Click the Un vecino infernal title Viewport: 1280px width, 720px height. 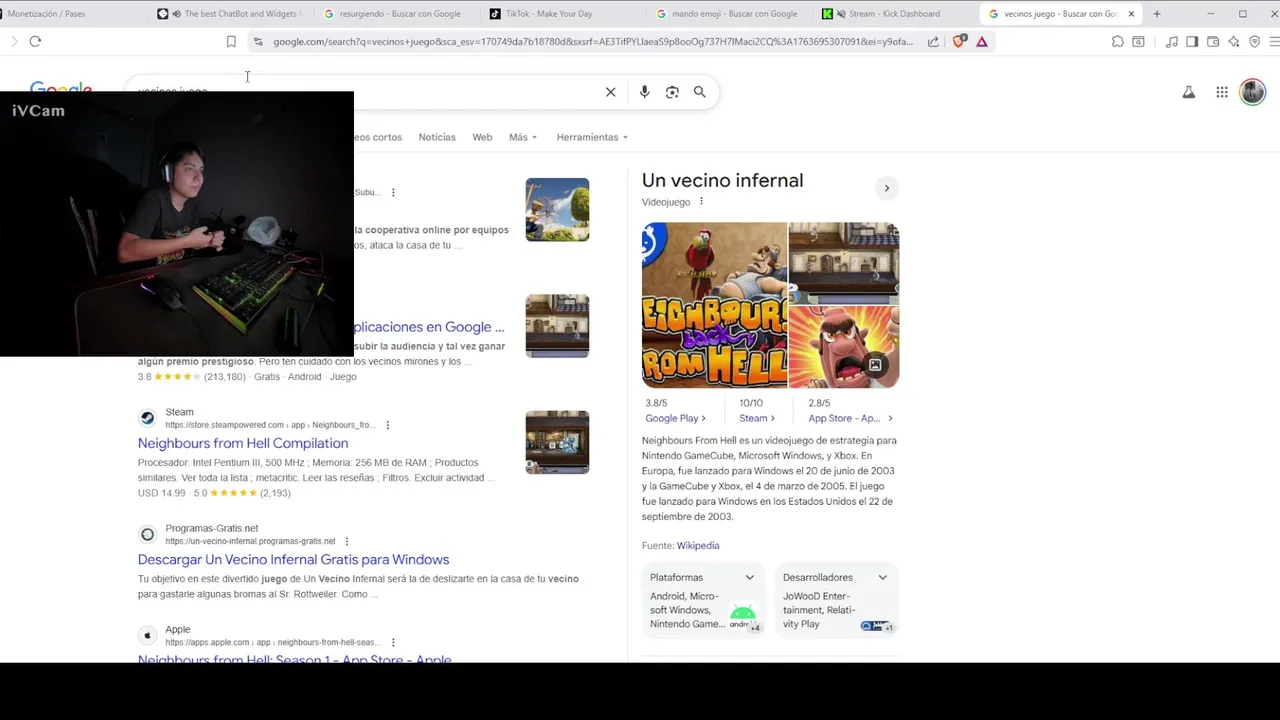tap(722, 181)
